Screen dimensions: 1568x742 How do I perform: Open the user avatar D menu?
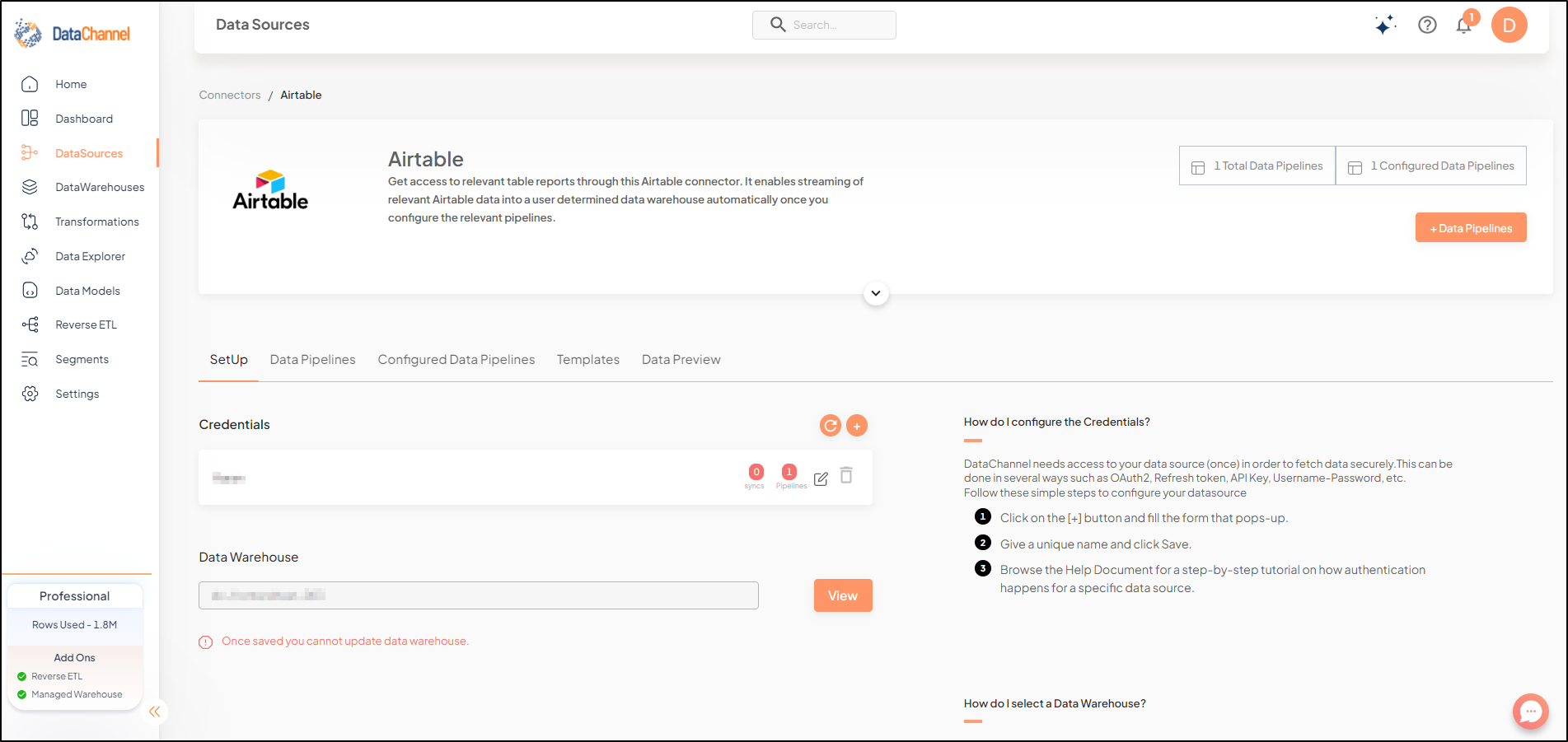pyautogui.click(x=1509, y=25)
